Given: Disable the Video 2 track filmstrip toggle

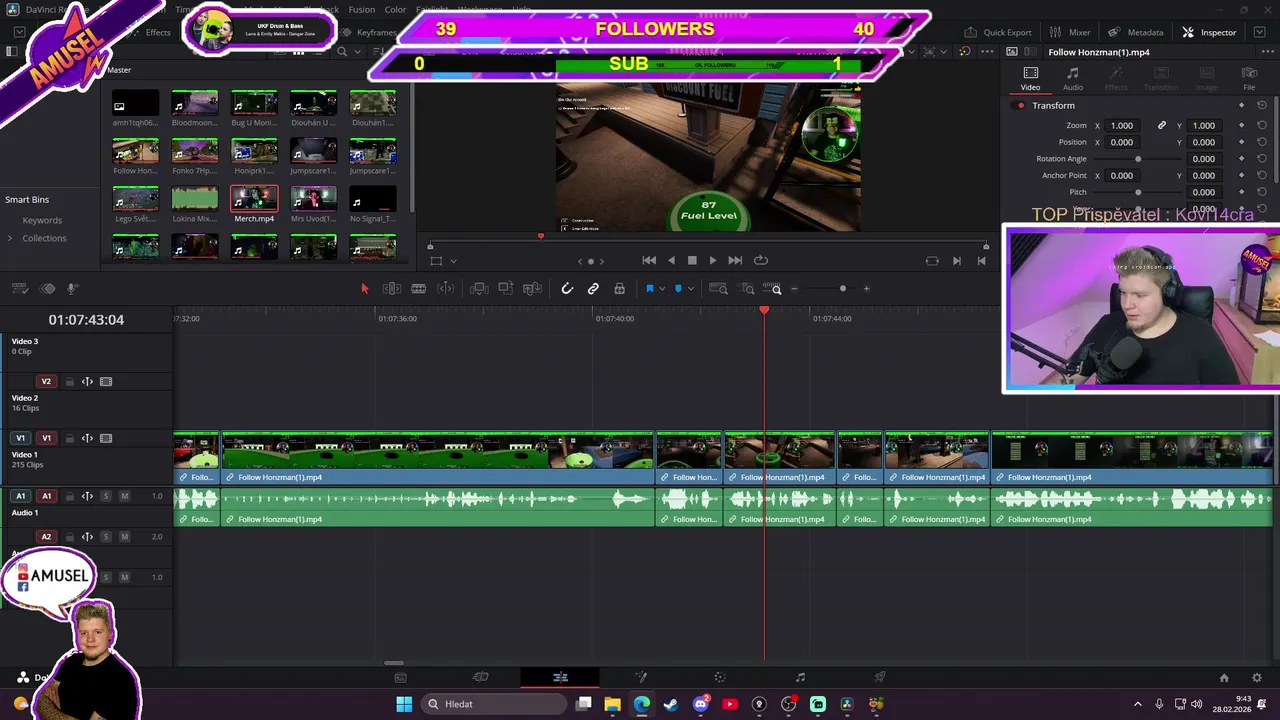Looking at the screenshot, I should tap(106, 381).
